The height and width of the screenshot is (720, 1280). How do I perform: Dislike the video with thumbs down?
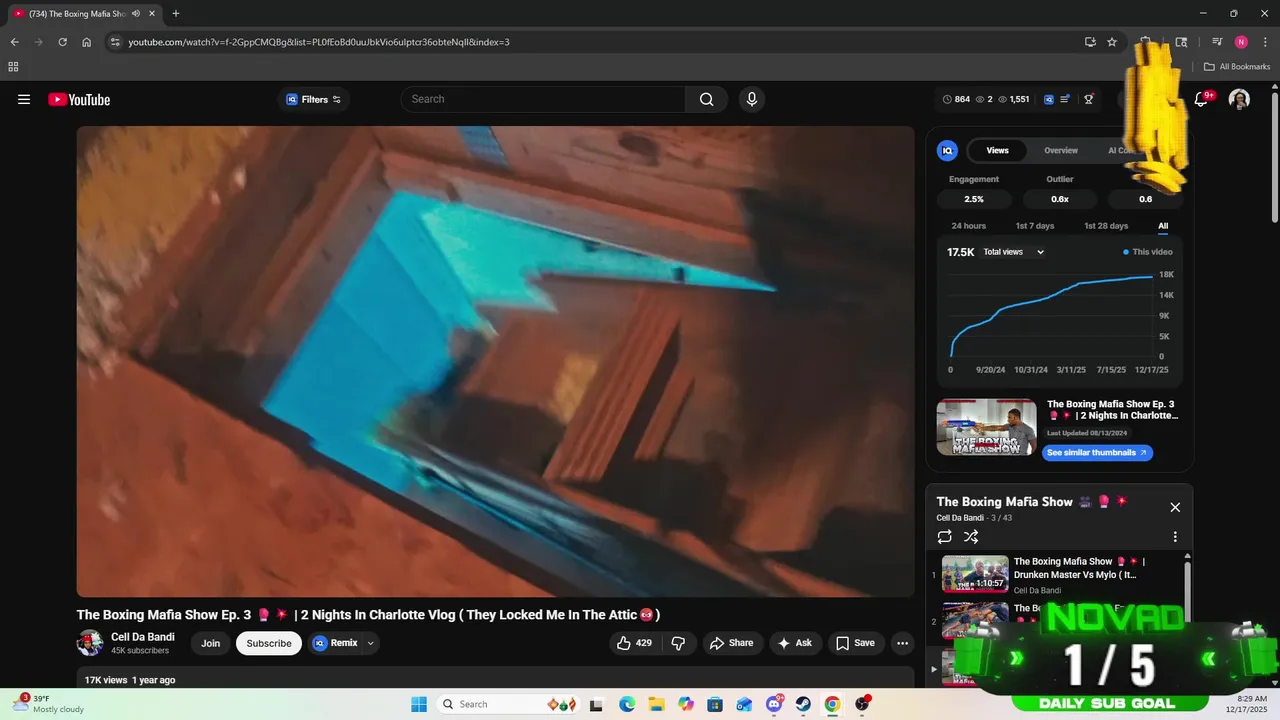[x=678, y=643]
